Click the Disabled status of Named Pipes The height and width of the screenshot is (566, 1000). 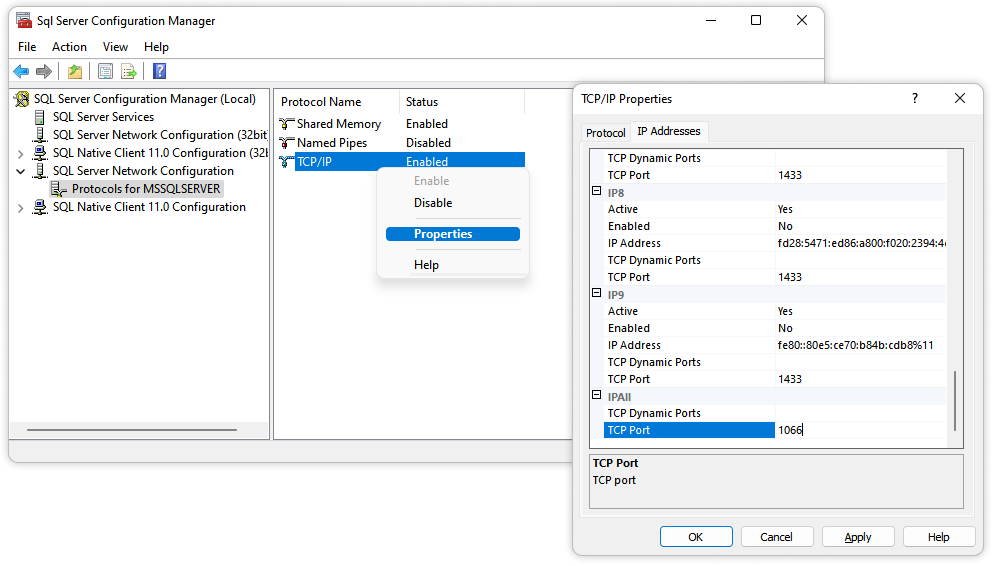point(429,143)
